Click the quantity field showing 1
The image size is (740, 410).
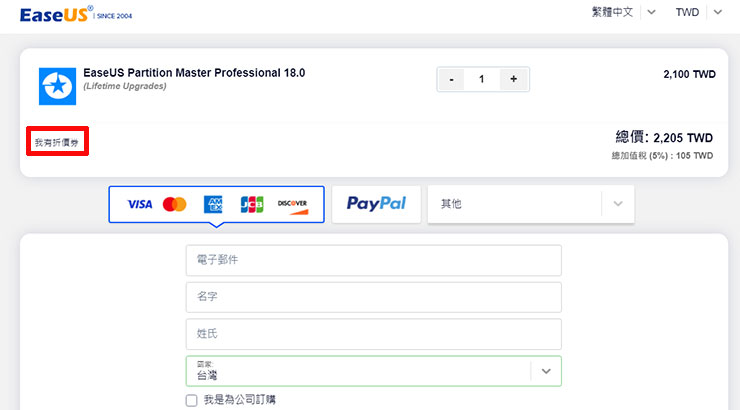point(481,79)
